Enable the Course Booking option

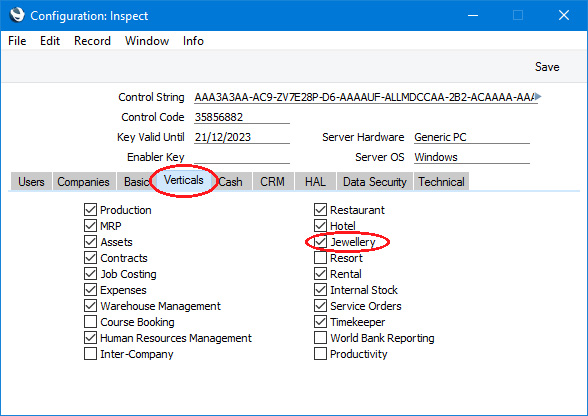pyautogui.click(x=90, y=322)
